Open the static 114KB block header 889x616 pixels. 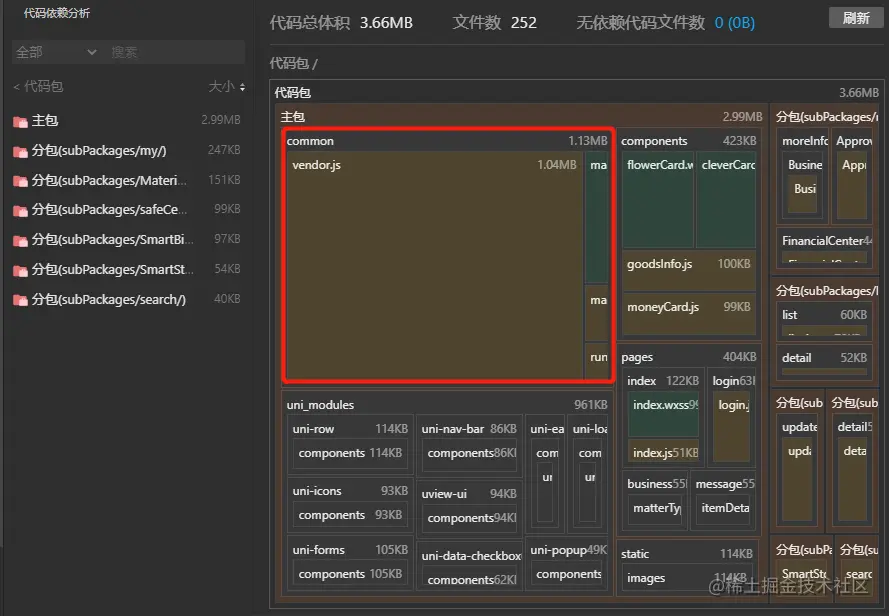(687, 554)
